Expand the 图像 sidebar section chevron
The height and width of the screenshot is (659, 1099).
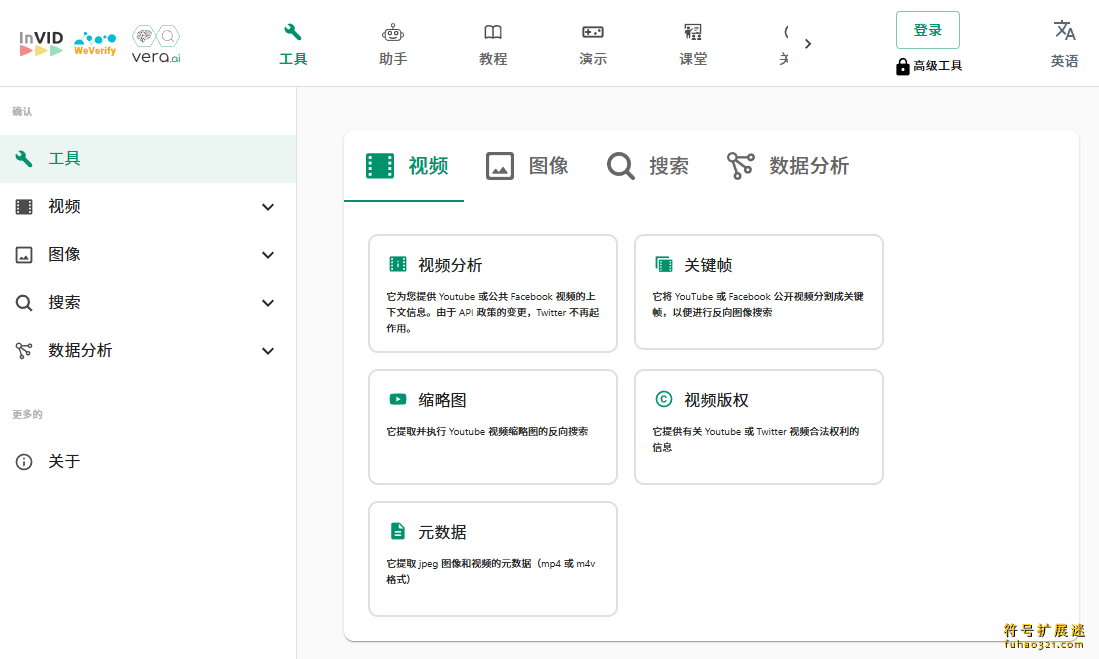[268, 255]
